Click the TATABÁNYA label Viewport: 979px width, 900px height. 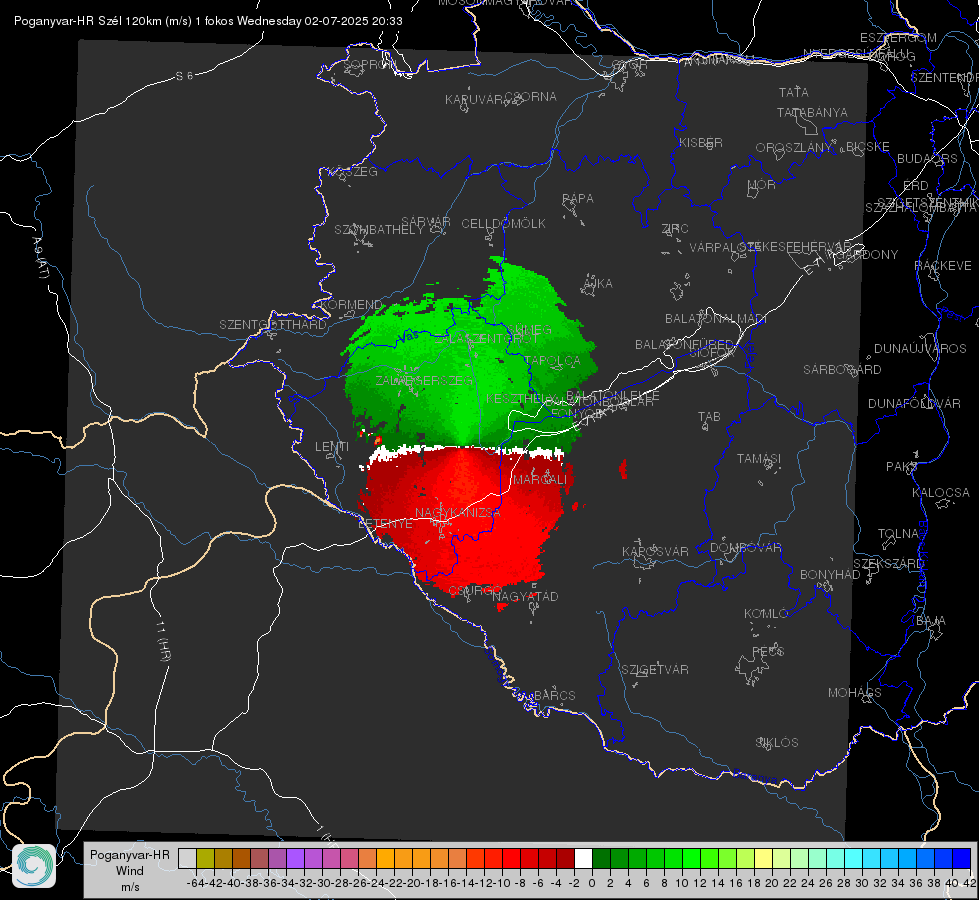point(812,113)
